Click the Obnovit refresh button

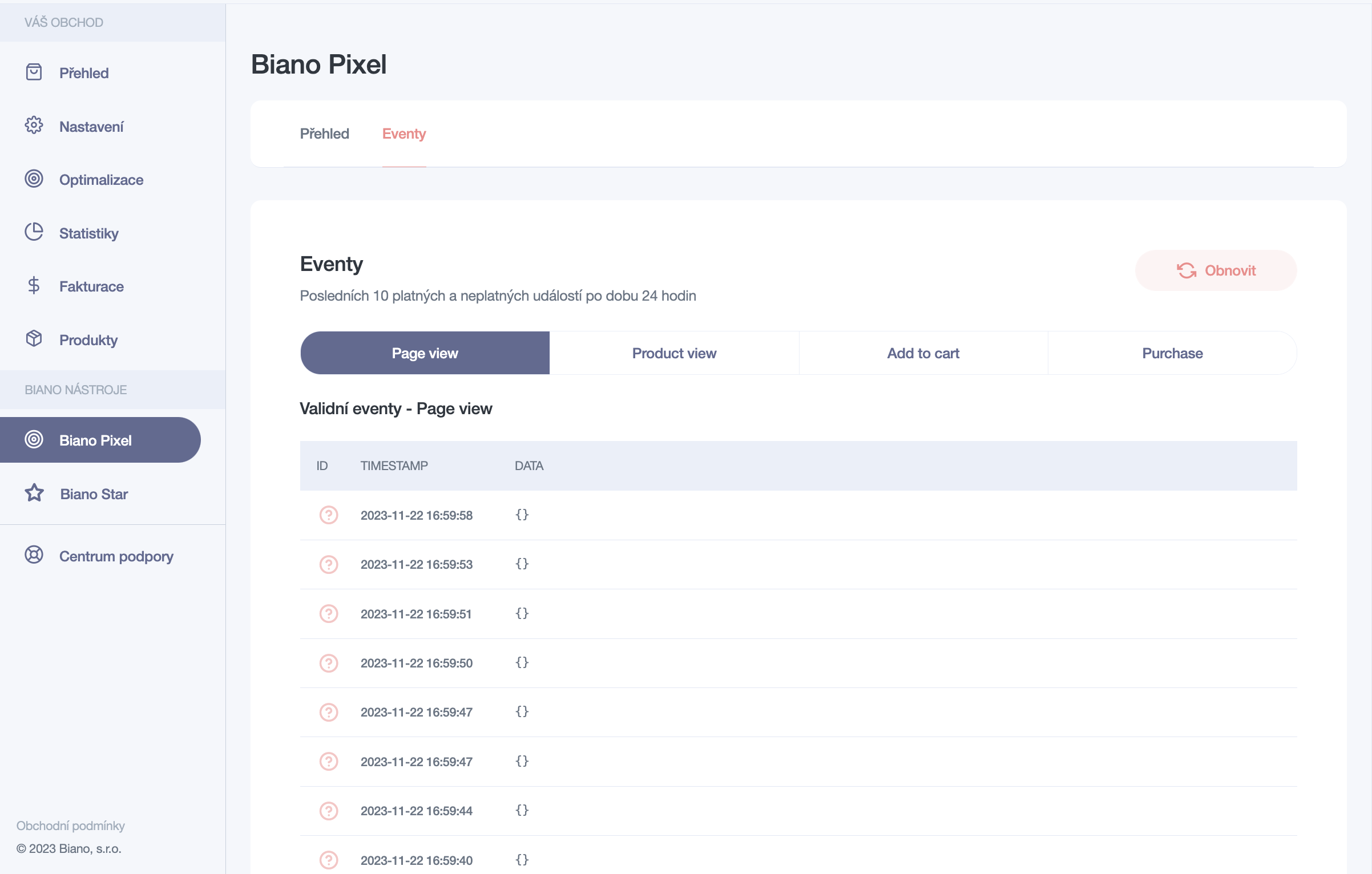(x=1216, y=270)
